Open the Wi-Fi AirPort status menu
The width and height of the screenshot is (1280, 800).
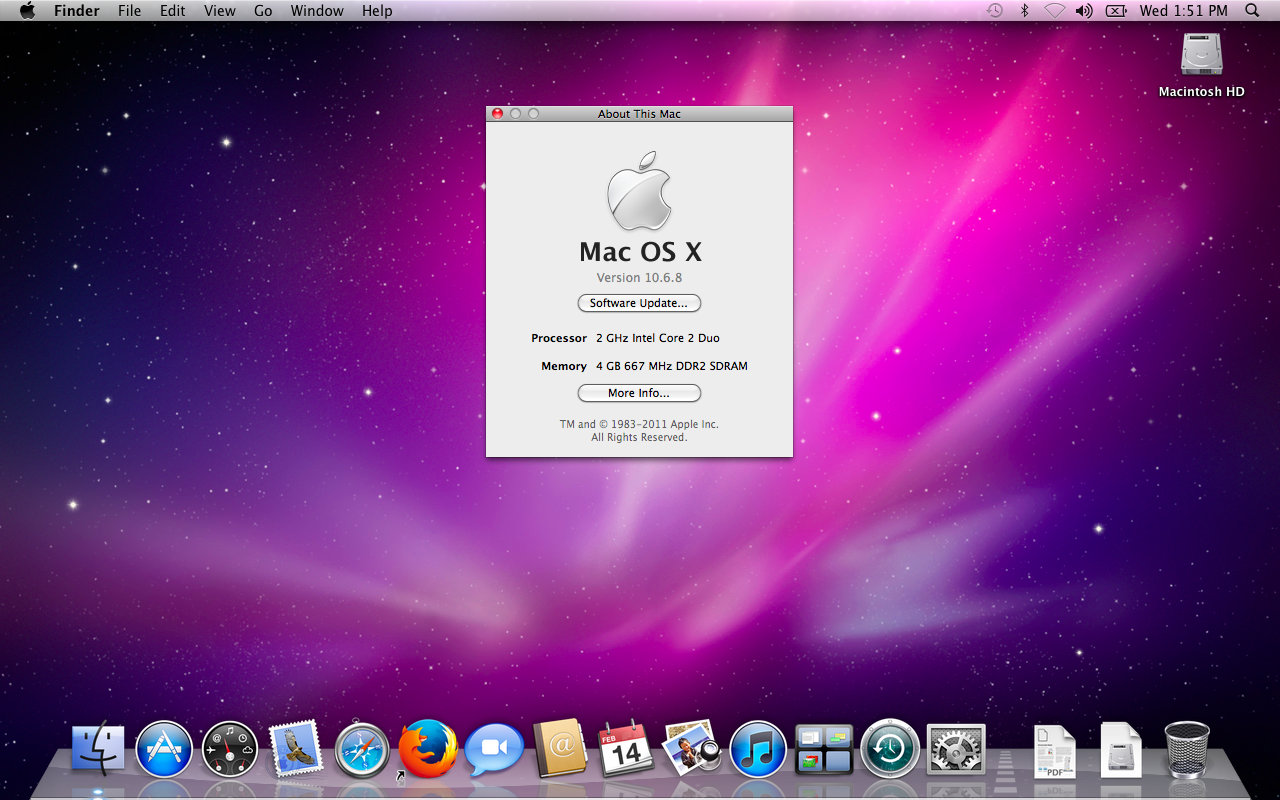(1054, 11)
